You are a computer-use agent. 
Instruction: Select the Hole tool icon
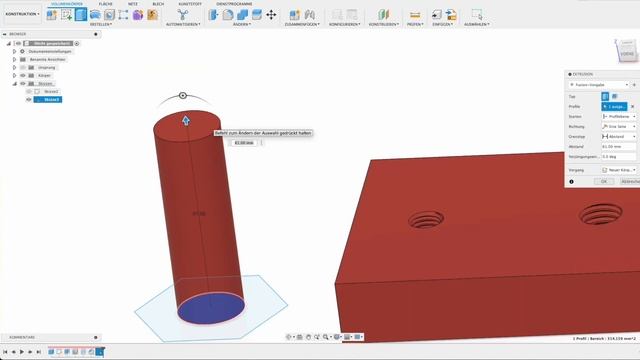click(109, 15)
